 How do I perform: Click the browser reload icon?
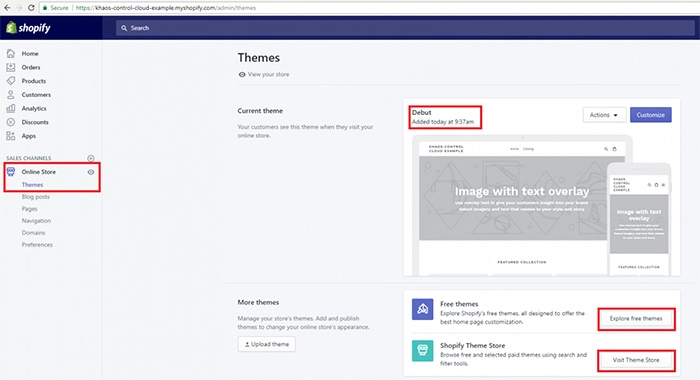click(x=31, y=8)
